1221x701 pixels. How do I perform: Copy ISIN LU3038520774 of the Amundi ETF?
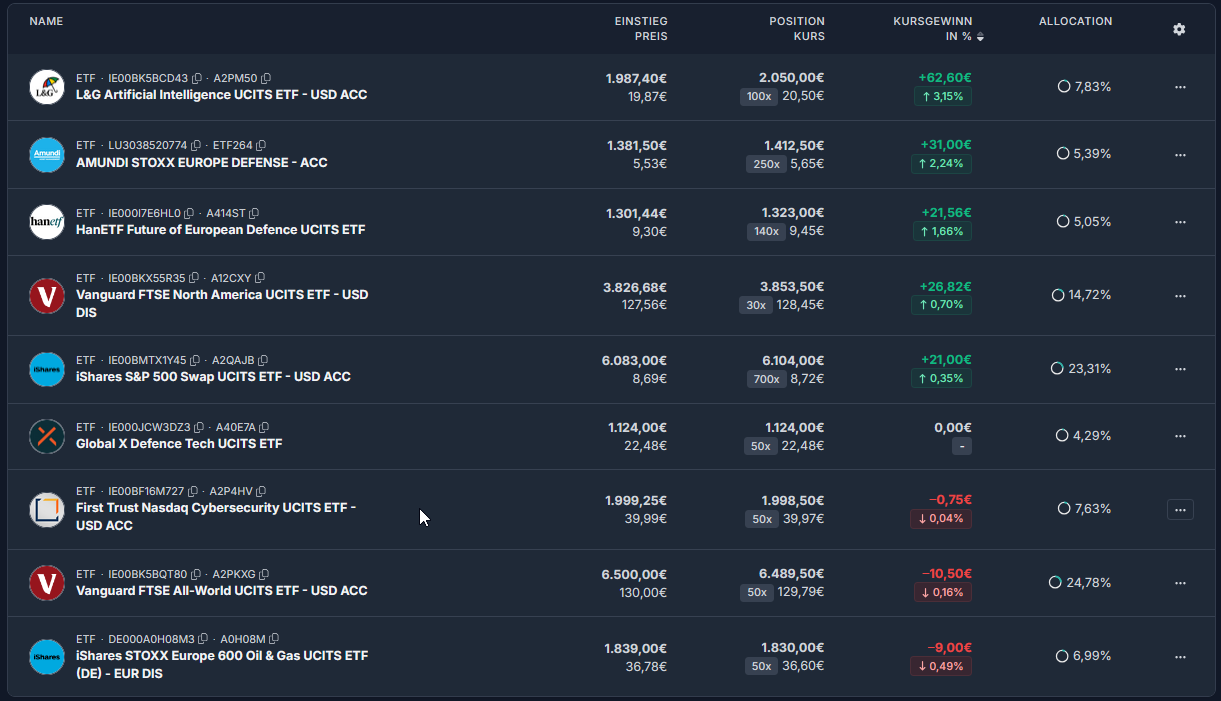point(196,146)
